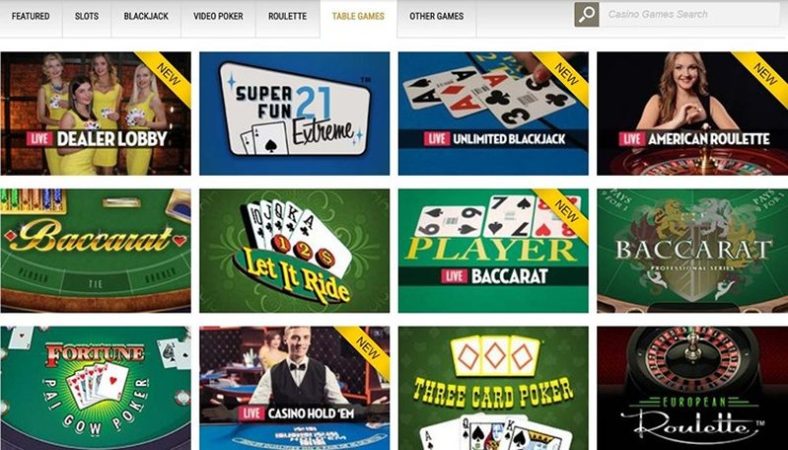
Task: Open Live Casino Hold'em tile
Action: coord(294,388)
